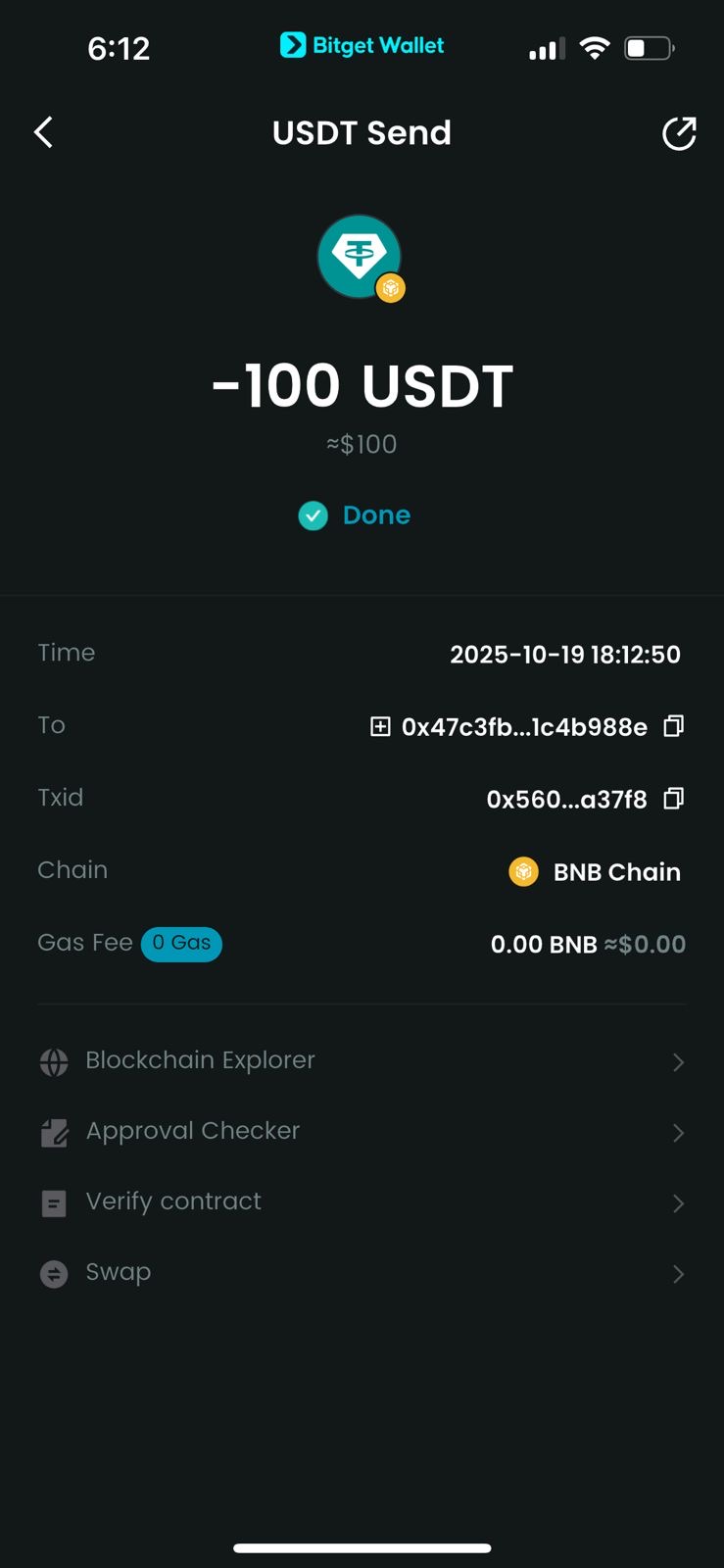Tap the Done status checkmark
The image size is (724, 1568).
[x=314, y=515]
